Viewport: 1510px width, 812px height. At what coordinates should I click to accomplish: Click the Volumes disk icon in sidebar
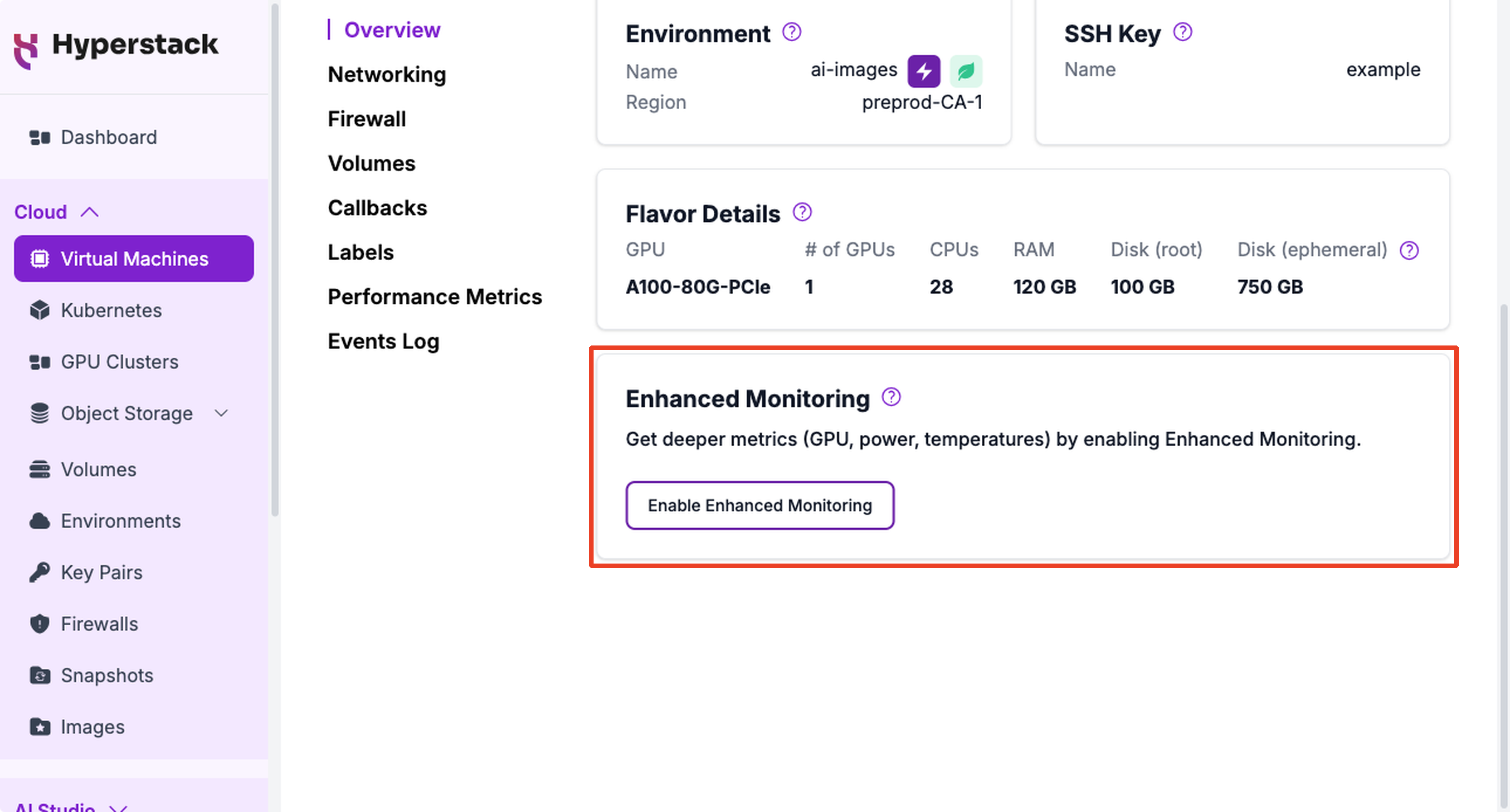(x=39, y=470)
